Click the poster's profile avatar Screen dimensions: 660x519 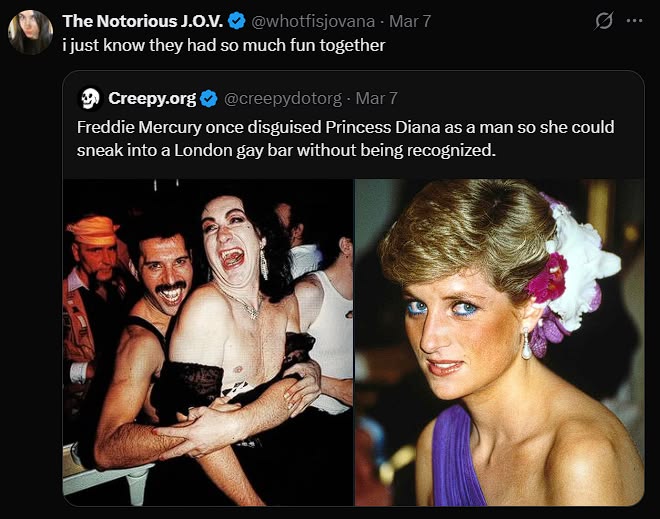pos(30,32)
